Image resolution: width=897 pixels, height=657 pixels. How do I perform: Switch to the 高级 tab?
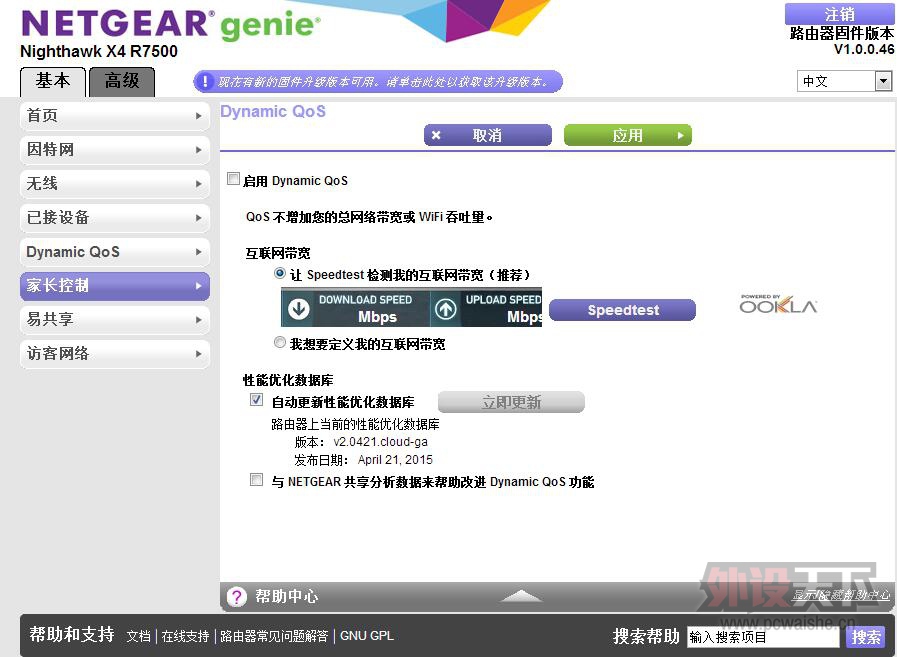tap(122, 81)
